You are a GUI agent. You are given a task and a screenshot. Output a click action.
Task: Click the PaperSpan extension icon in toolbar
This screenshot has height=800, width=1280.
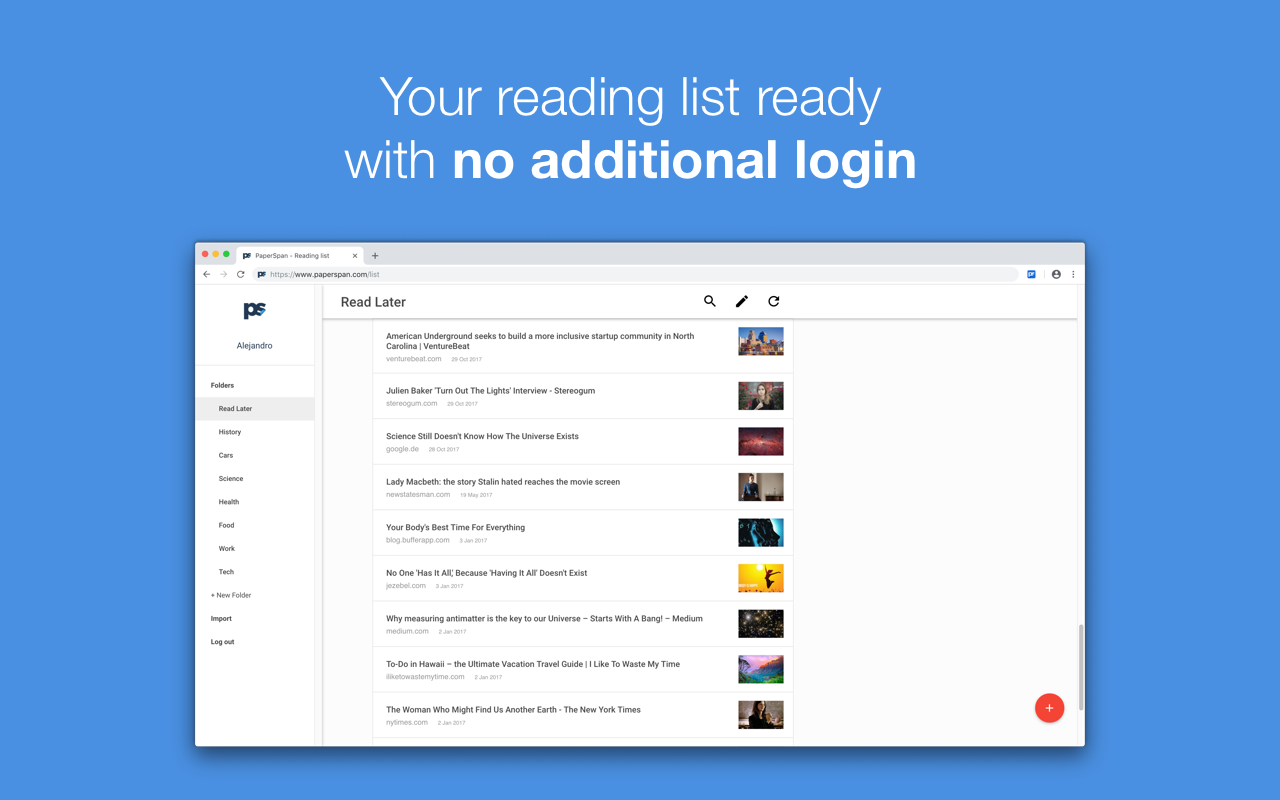pos(1031,274)
